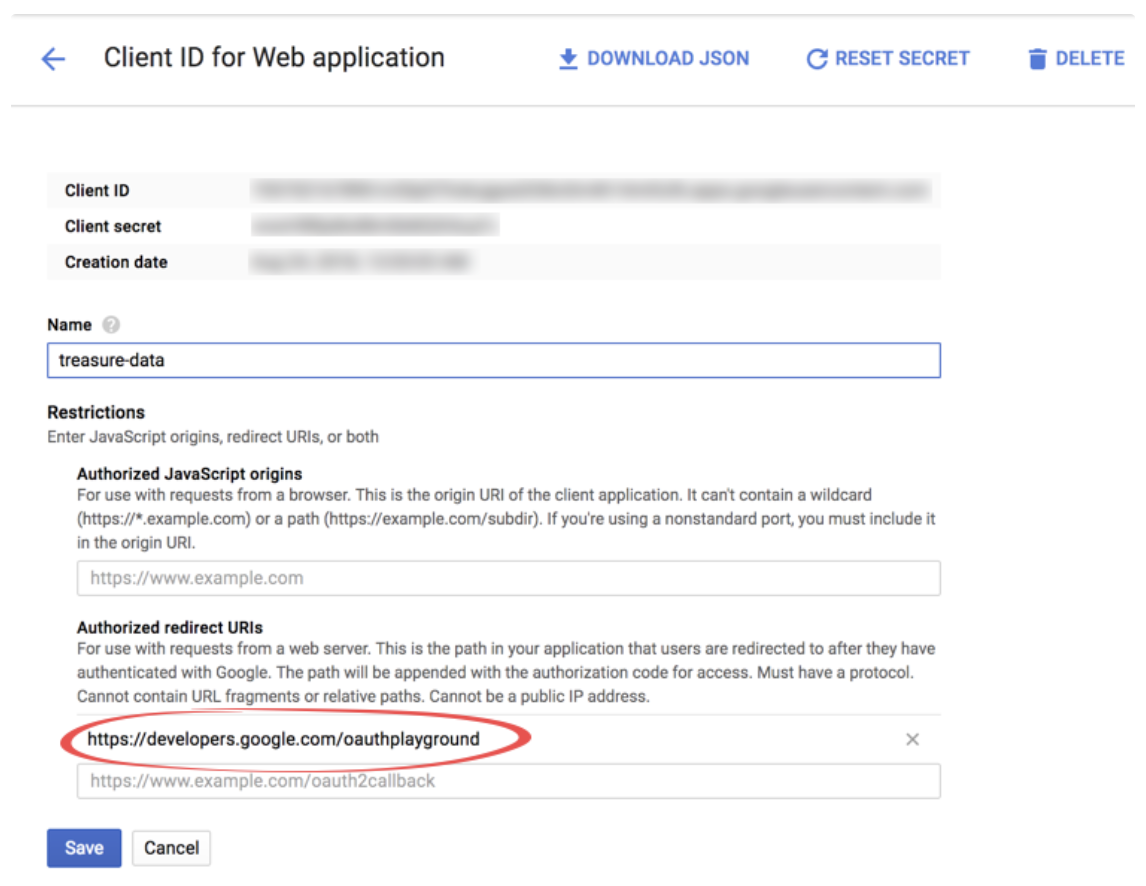Focus the Name field containing treasure-data

pyautogui.click(x=493, y=361)
